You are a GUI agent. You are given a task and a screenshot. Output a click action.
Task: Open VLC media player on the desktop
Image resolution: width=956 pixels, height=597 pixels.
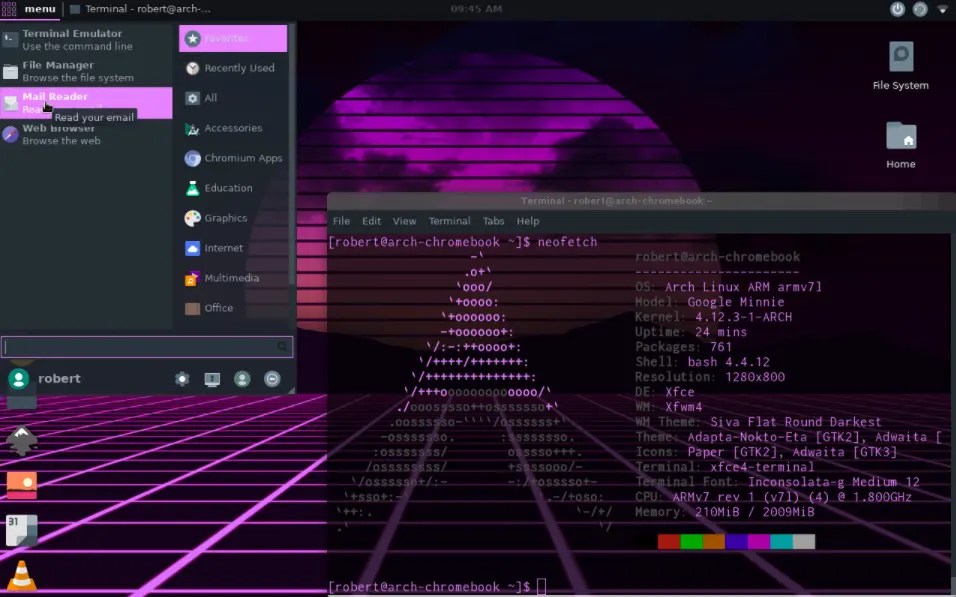[22, 575]
